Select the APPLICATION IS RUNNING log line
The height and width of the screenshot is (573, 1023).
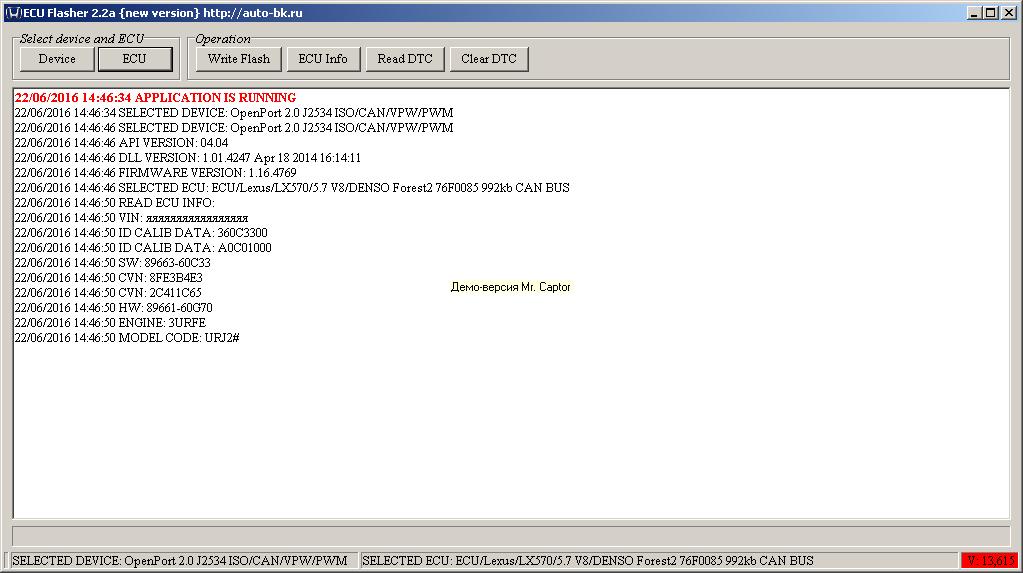pyautogui.click(x=155, y=98)
